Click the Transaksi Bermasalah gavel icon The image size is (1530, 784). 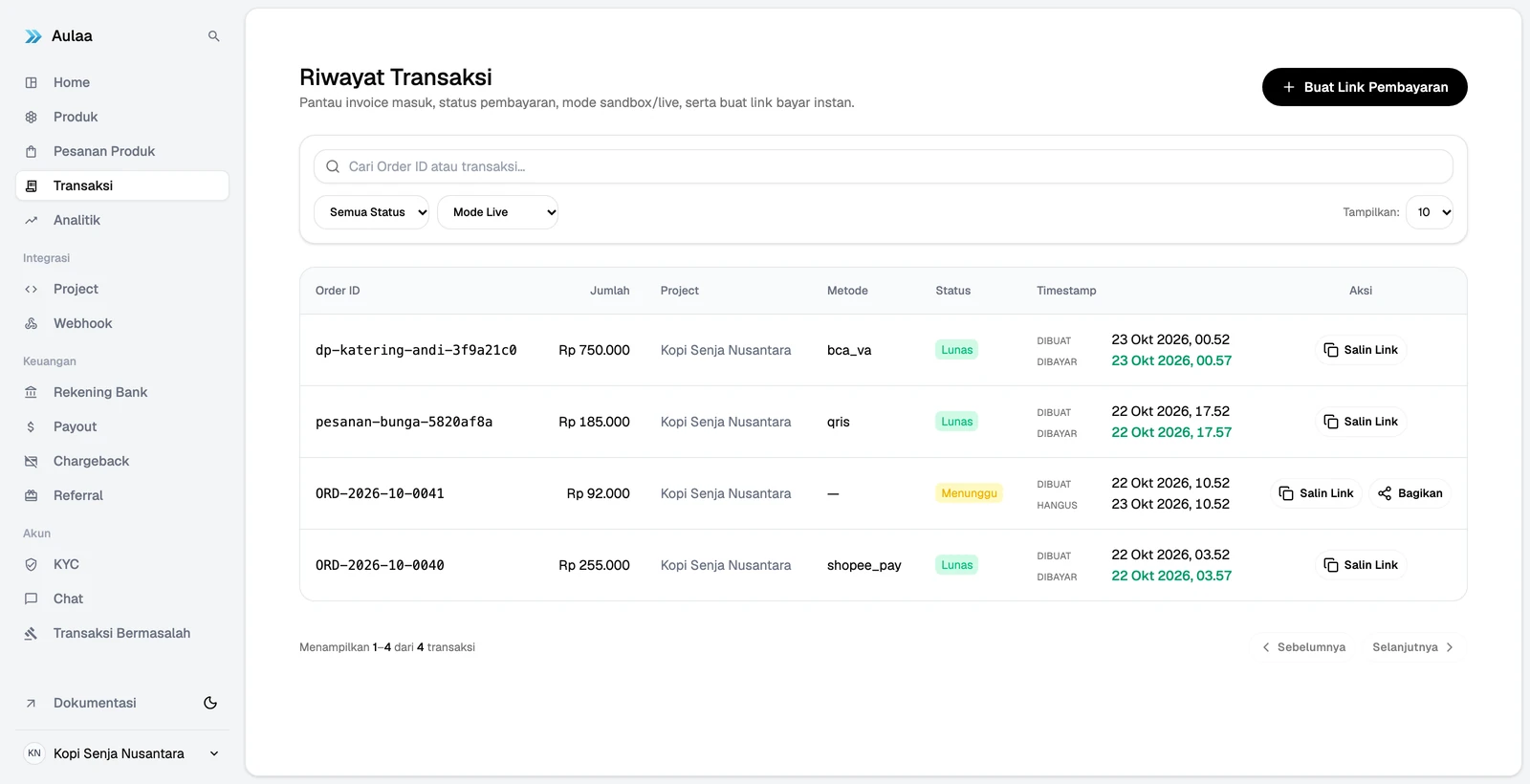(32, 633)
